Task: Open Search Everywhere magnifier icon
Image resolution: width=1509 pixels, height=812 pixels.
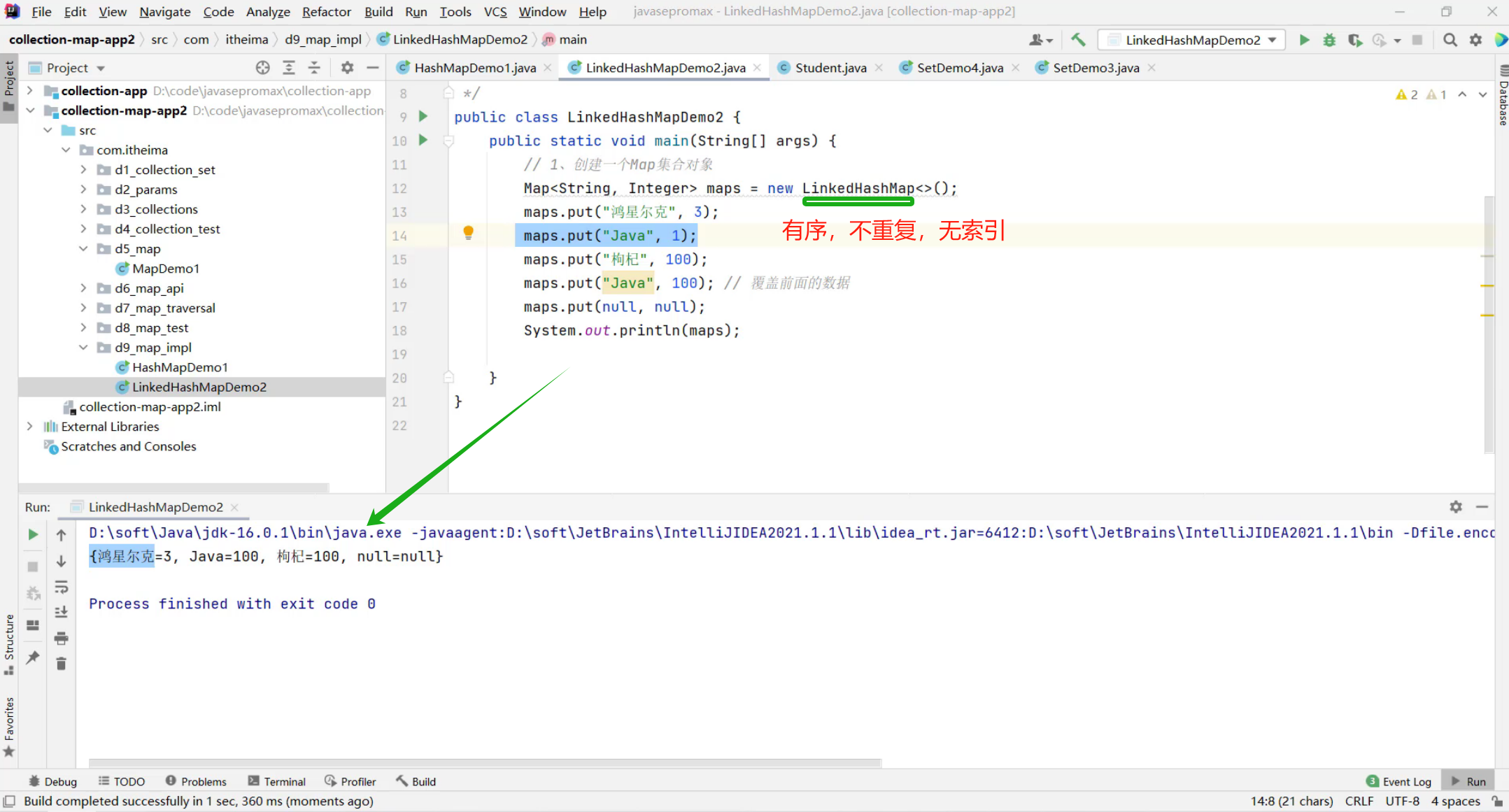Action: [x=1450, y=40]
